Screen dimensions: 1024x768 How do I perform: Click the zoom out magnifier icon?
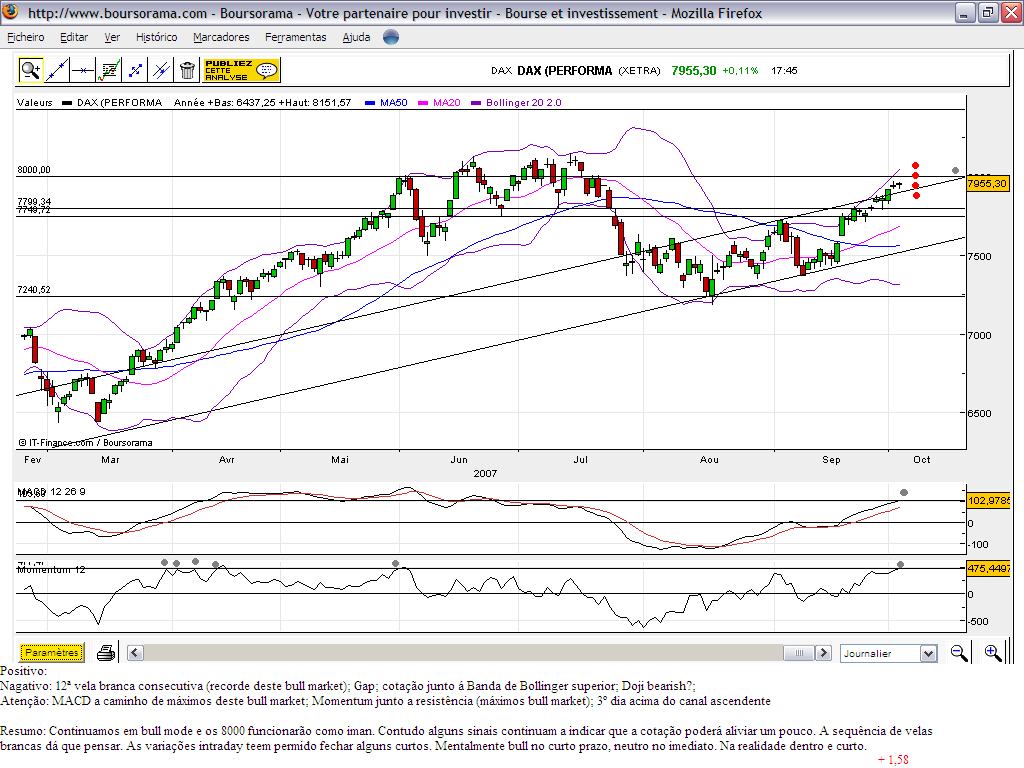(959, 652)
